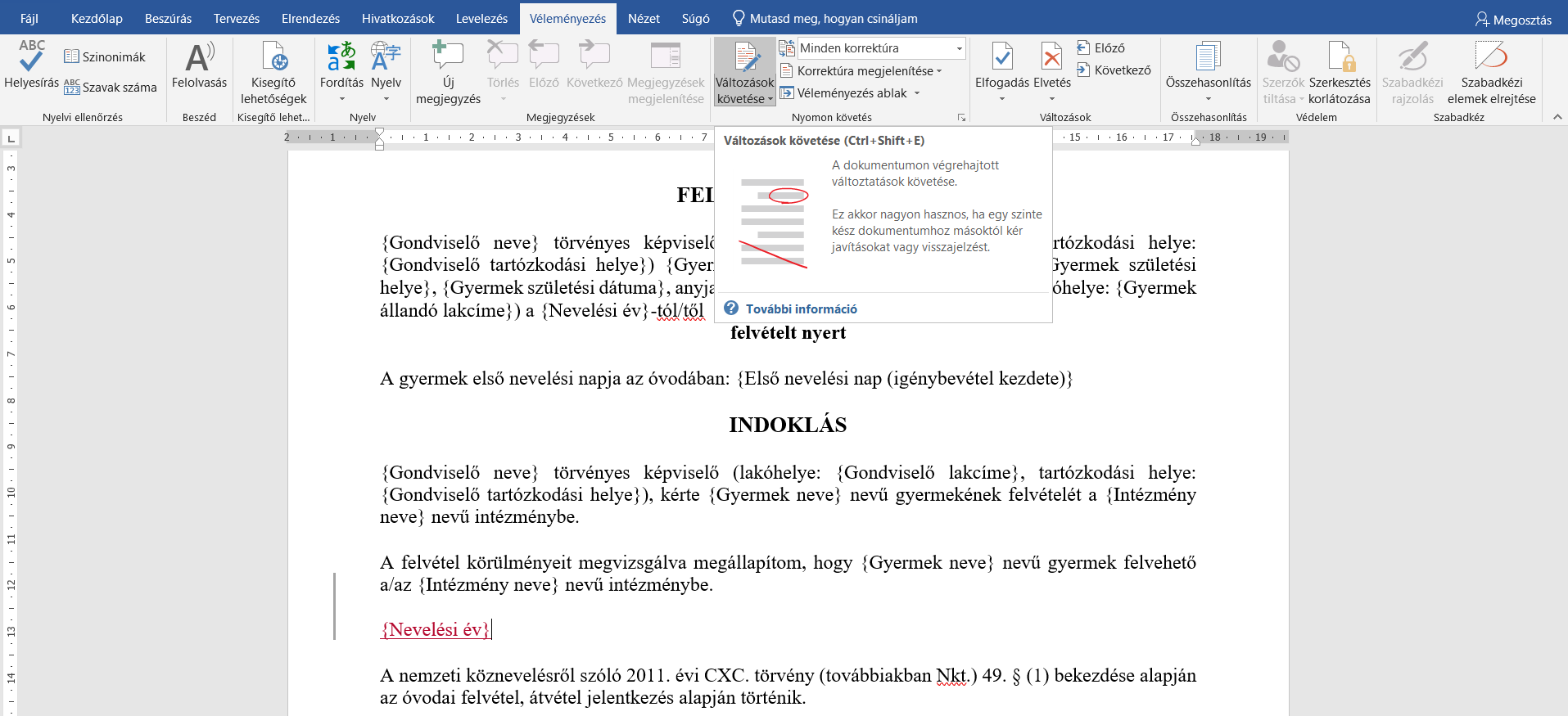Open the Fájl menu
Viewport: 1568px width, 716px height.
click(29, 18)
